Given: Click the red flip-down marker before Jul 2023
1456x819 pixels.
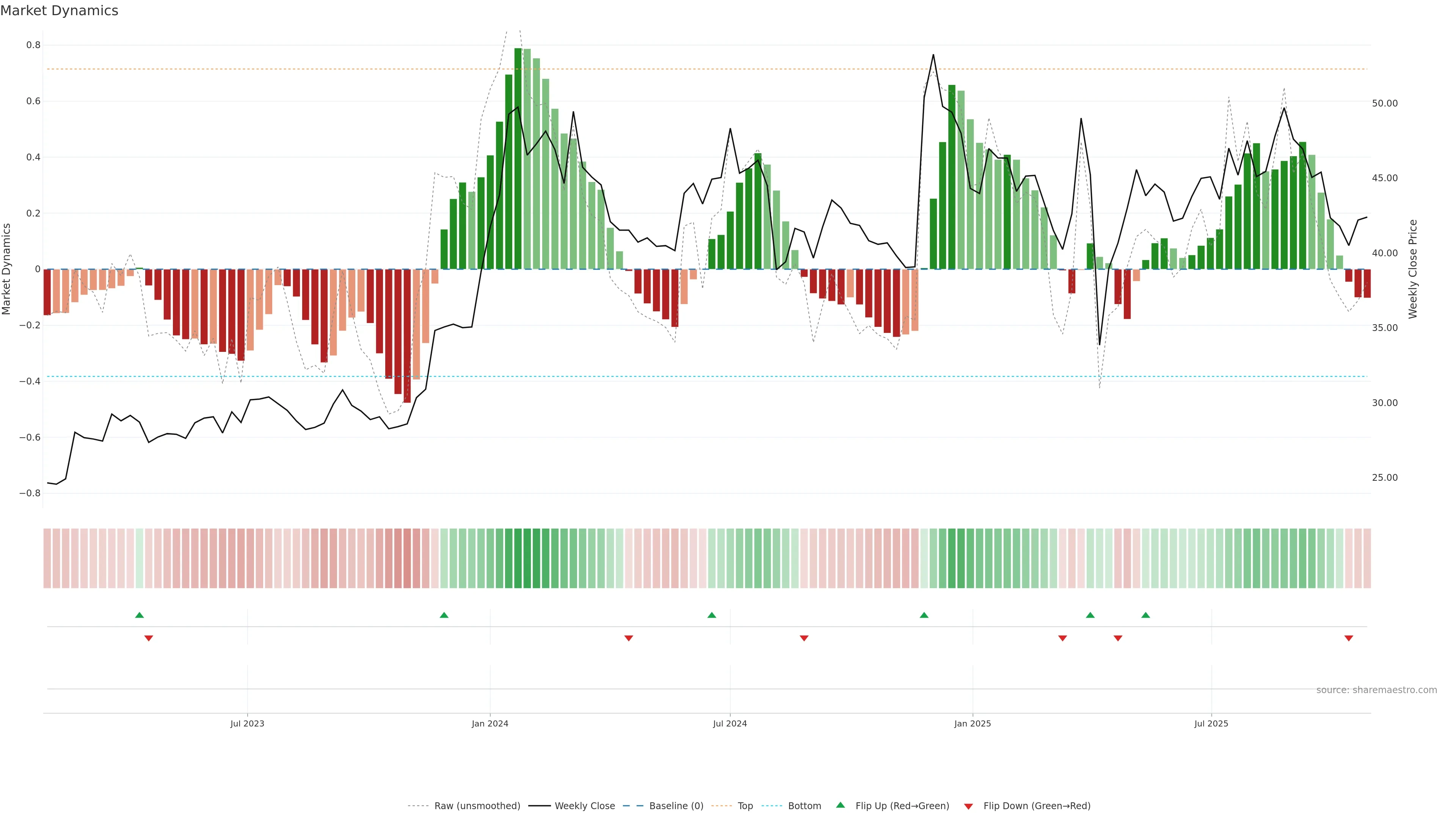Looking at the screenshot, I should 149,638.
